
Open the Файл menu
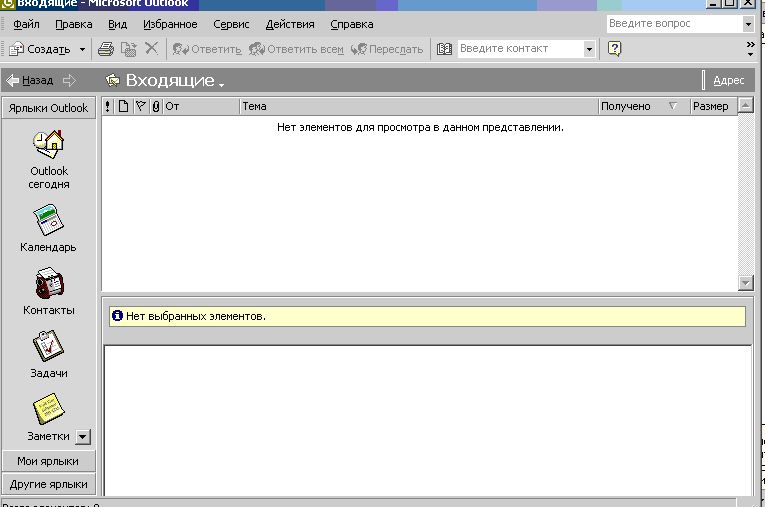(x=26, y=24)
